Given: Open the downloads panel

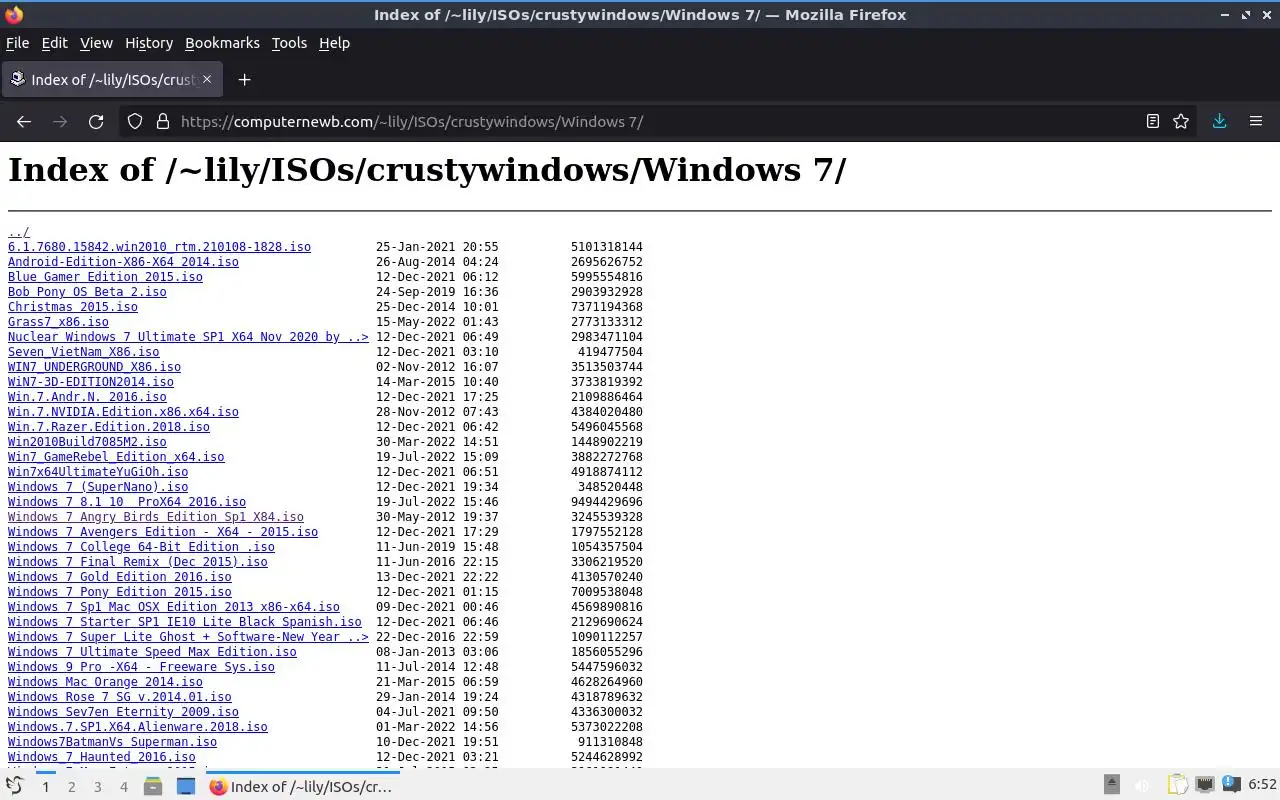Looking at the screenshot, I should (1219, 121).
